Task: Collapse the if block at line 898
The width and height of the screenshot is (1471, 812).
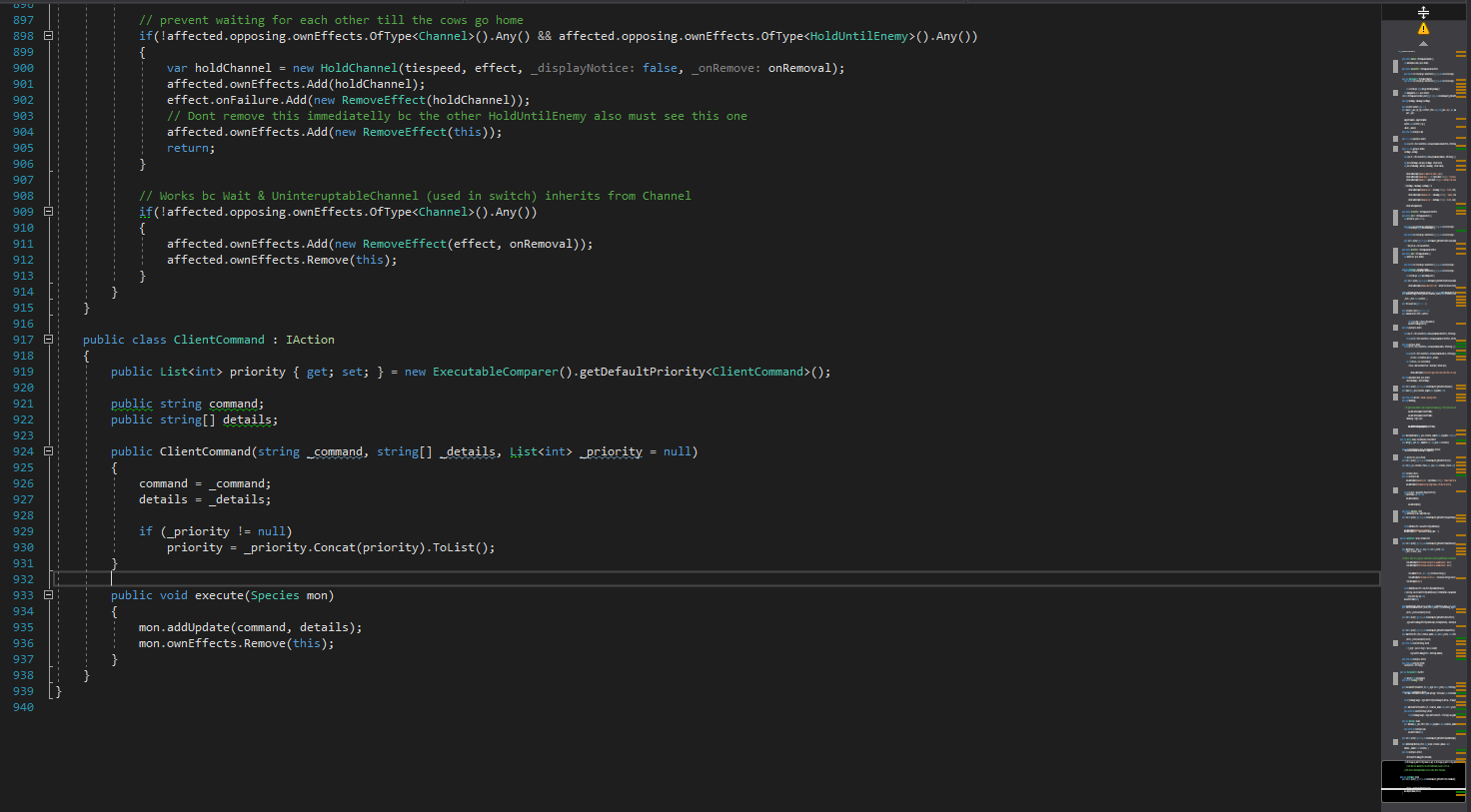Action: pyautogui.click(x=48, y=36)
